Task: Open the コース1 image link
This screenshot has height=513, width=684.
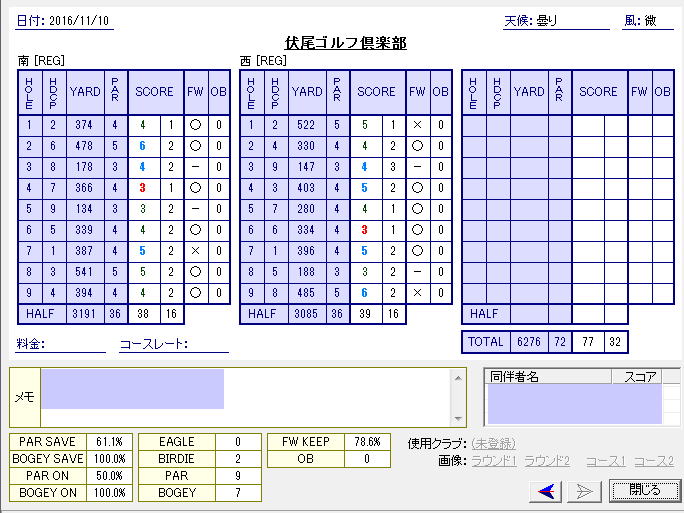Action: point(606,461)
